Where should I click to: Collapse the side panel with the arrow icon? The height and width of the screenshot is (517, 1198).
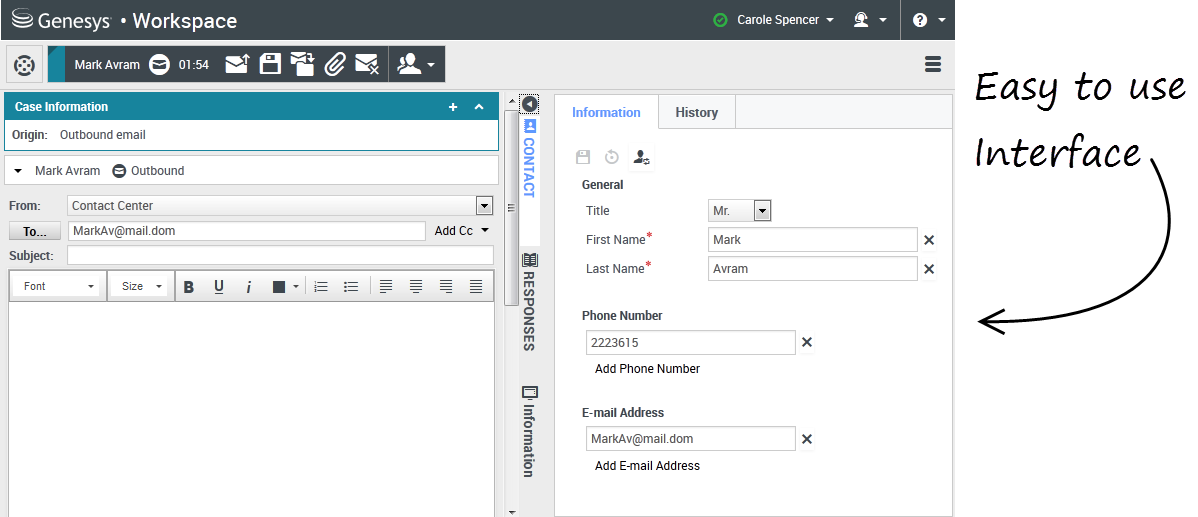point(530,104)
